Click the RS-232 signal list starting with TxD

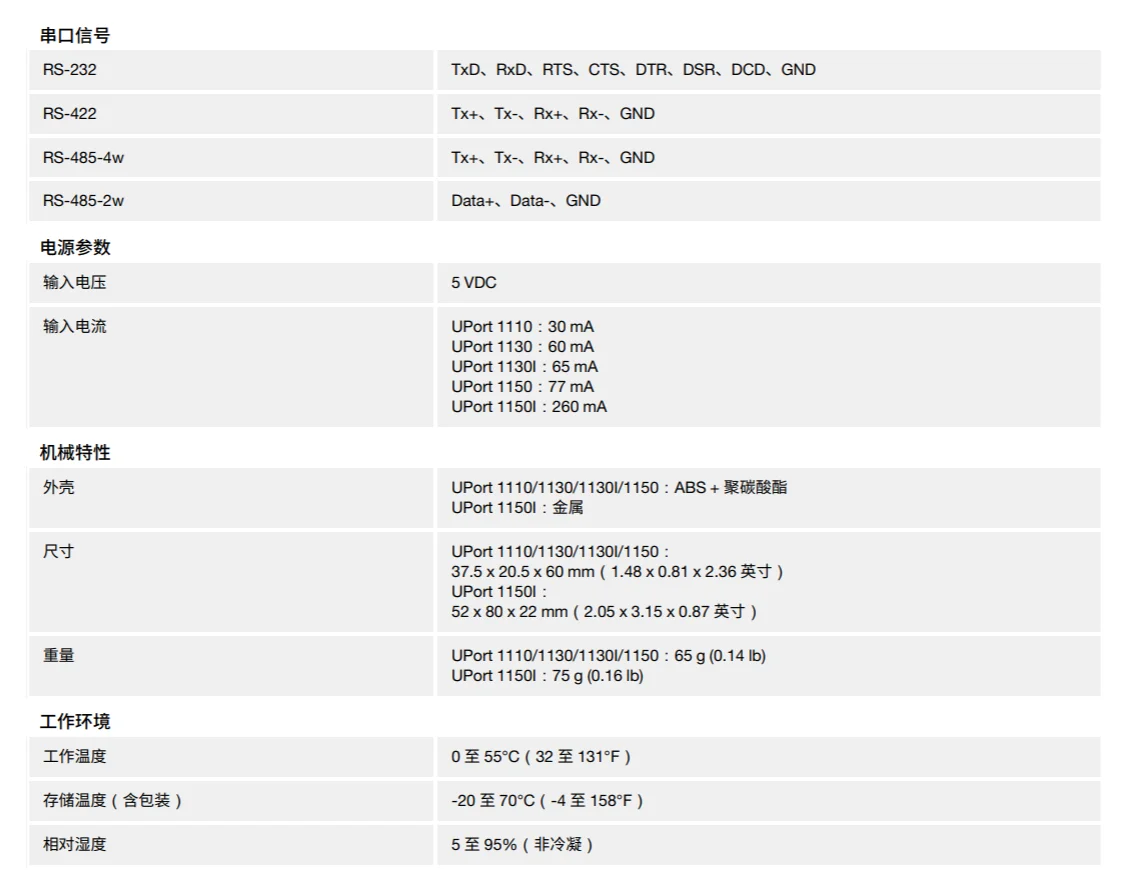pyautogui.click(x=632, y=70)
